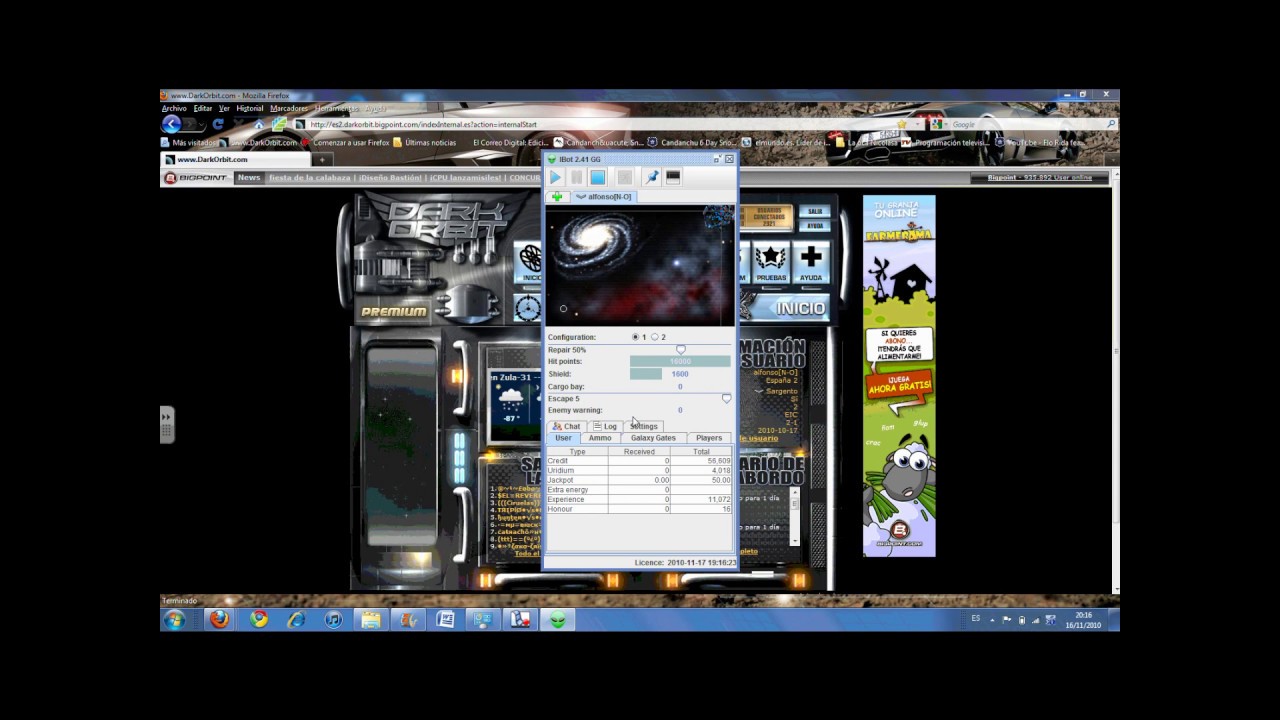This screenshot has width=1280, height=720.
Task: Click the Firefox back arrow button
Action: tap(172, 124)
